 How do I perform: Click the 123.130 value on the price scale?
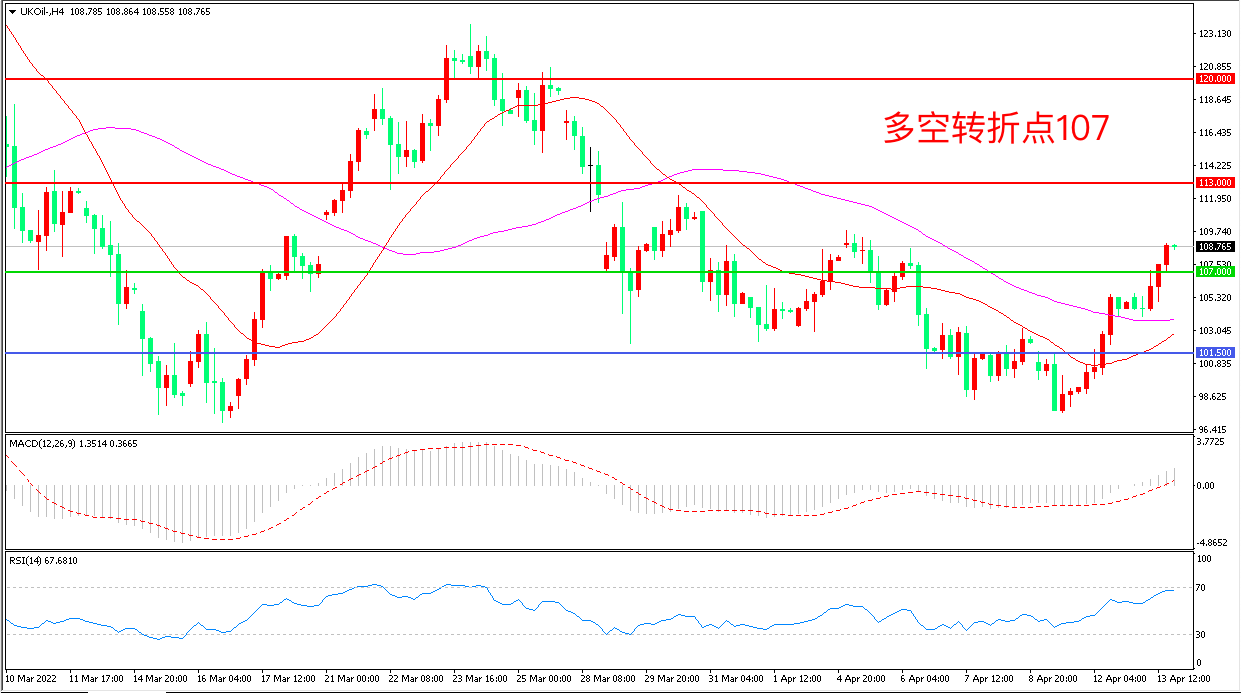click(x=1214, y=34)
